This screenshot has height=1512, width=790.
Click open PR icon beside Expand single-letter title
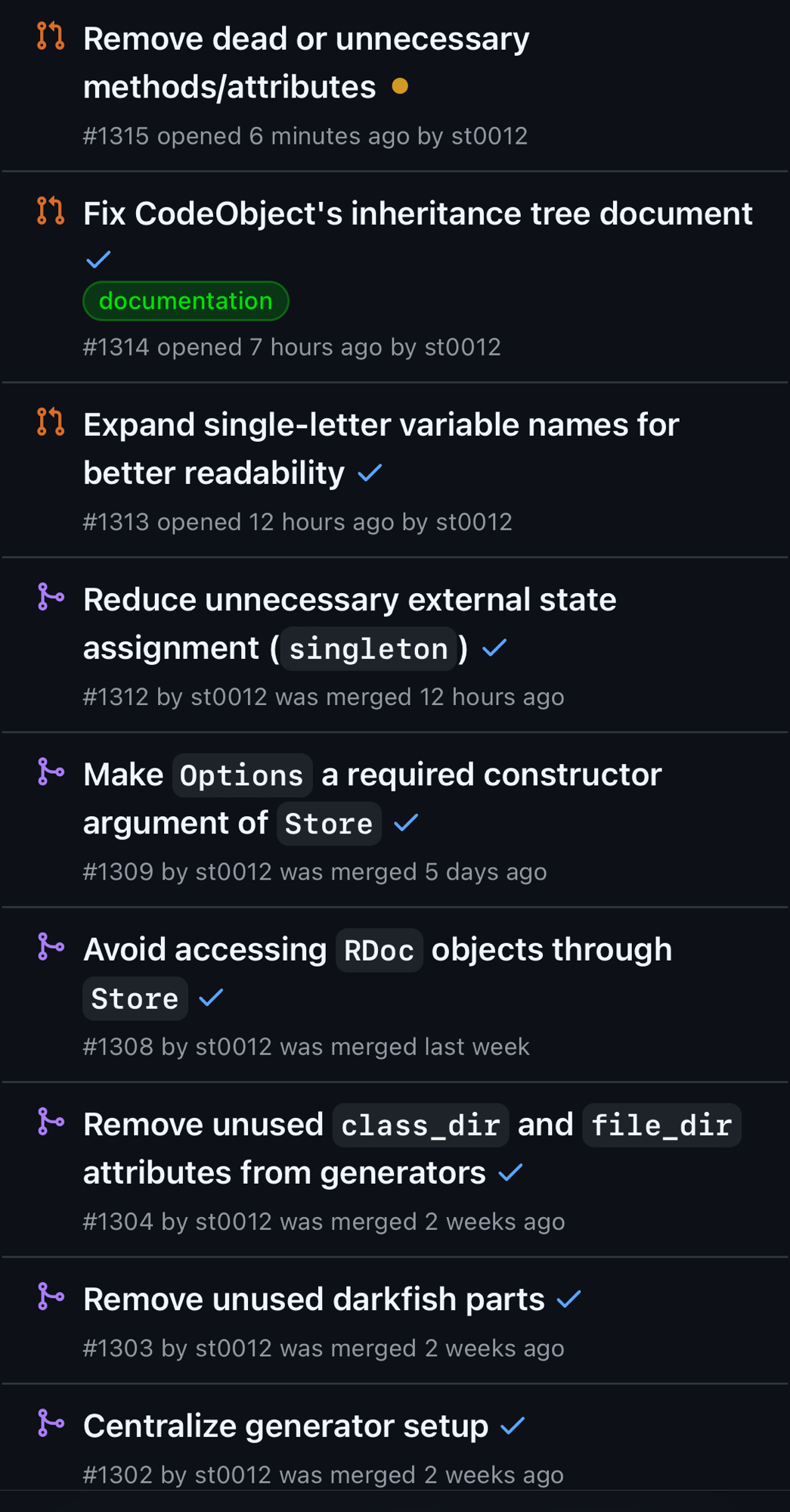tap(51, 422)
